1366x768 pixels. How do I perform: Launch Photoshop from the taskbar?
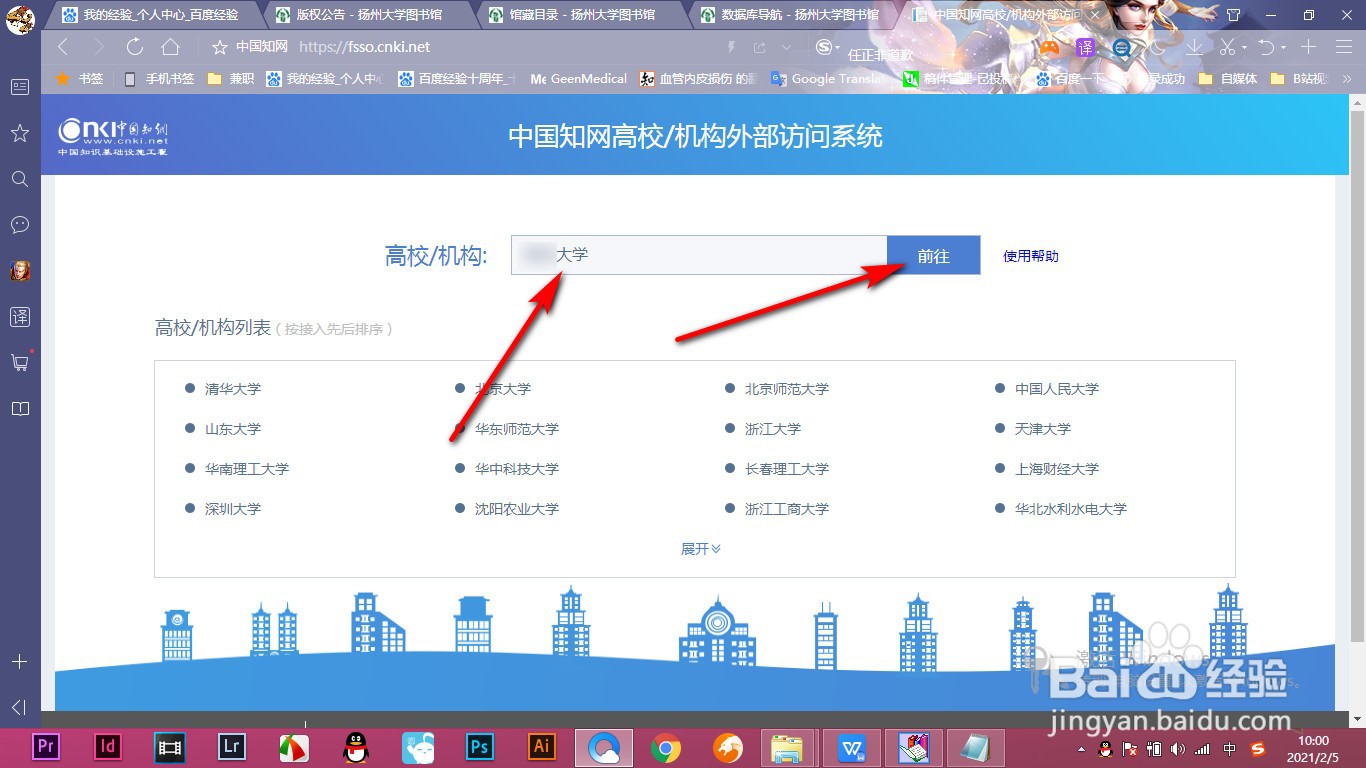(x=480, y=746)
